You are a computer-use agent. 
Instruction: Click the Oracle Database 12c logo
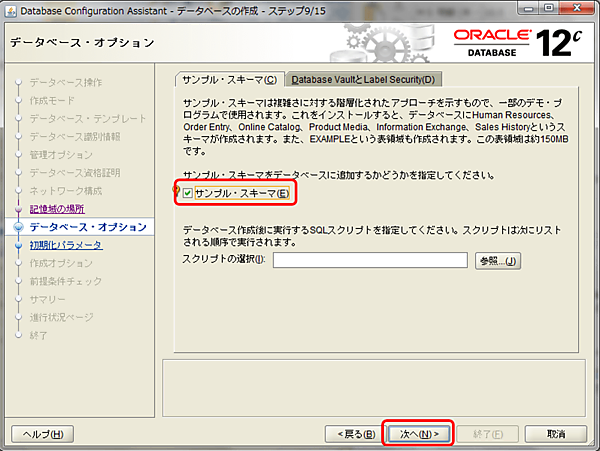tap(518, 43)
